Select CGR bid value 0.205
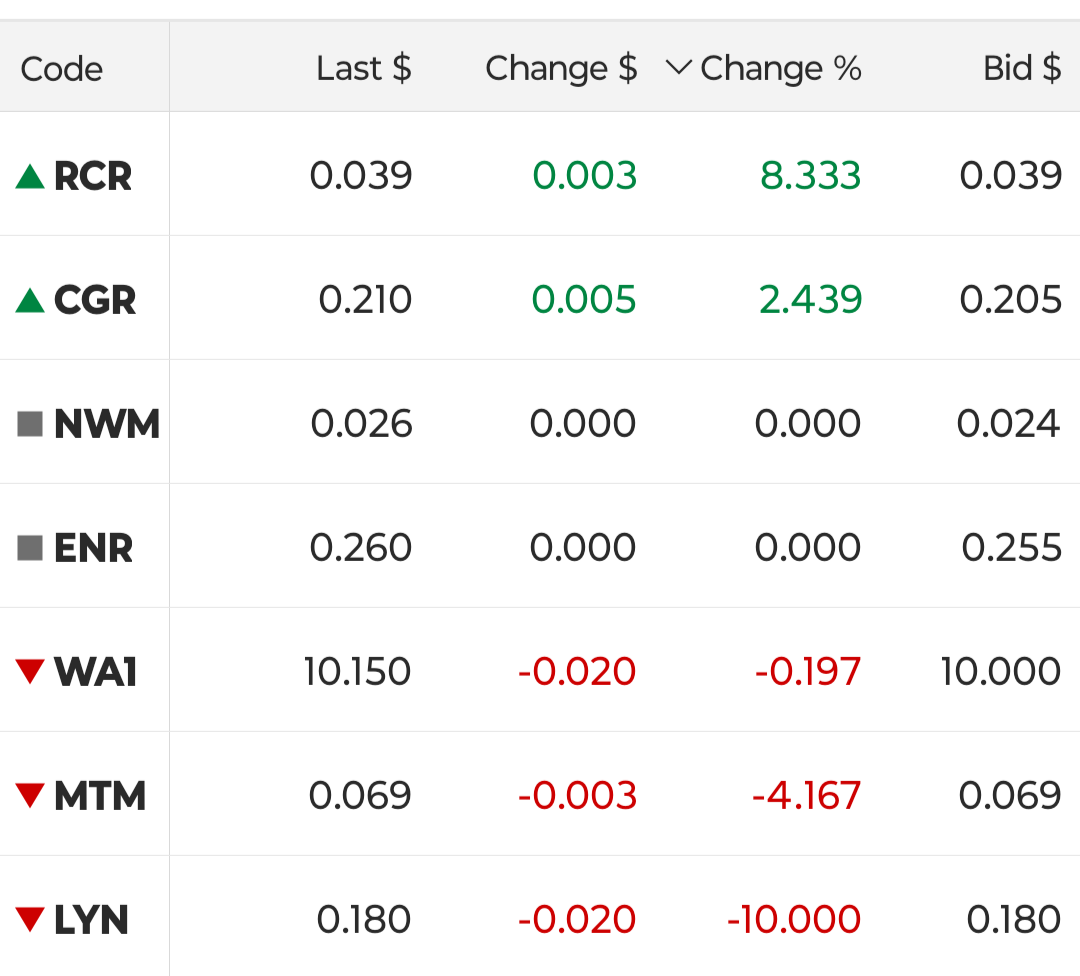 point(1010,300)
